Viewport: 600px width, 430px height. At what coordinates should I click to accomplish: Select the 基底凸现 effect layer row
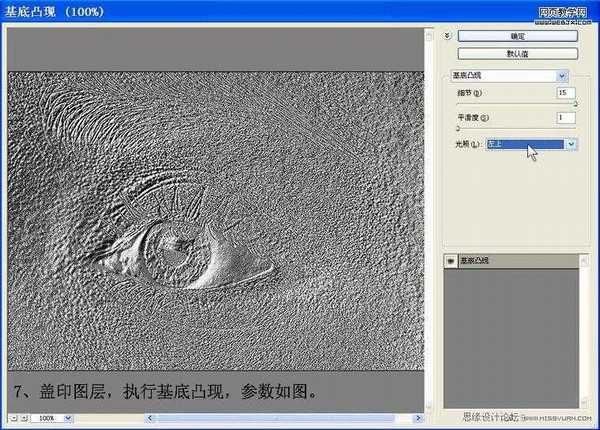512,261
